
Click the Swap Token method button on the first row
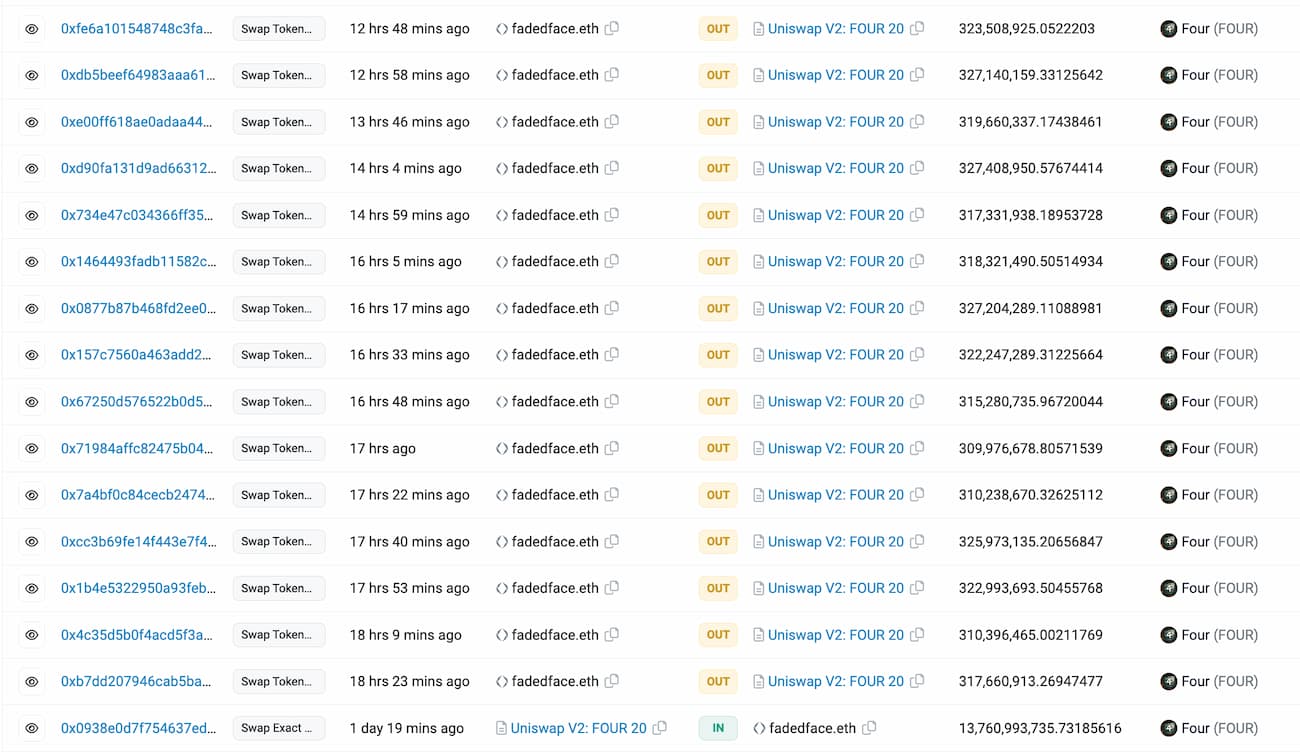click(x=279, y=29)
